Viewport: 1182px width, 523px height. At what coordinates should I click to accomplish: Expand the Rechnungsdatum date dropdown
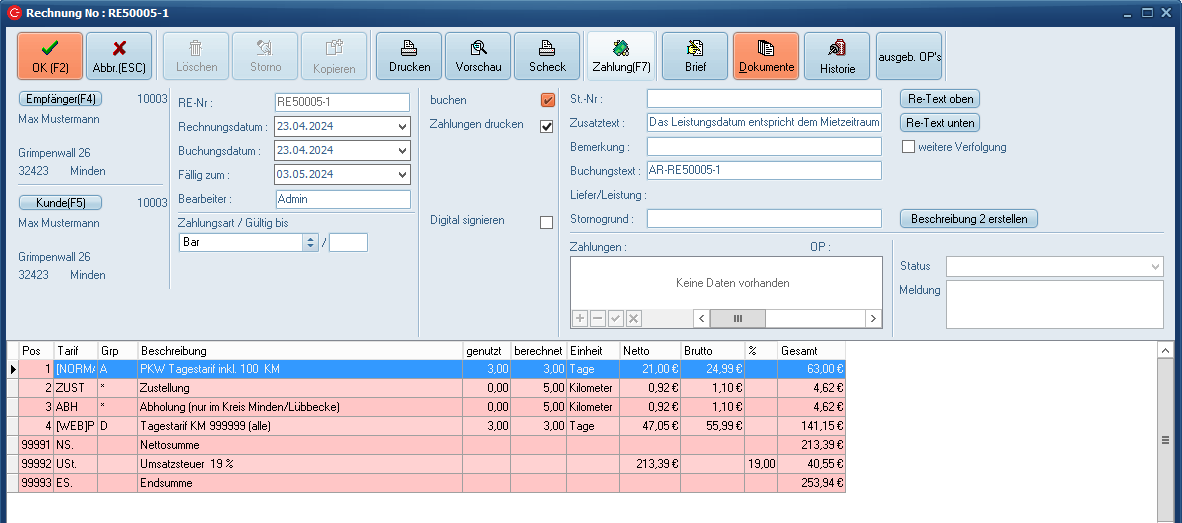pos(402,127)
